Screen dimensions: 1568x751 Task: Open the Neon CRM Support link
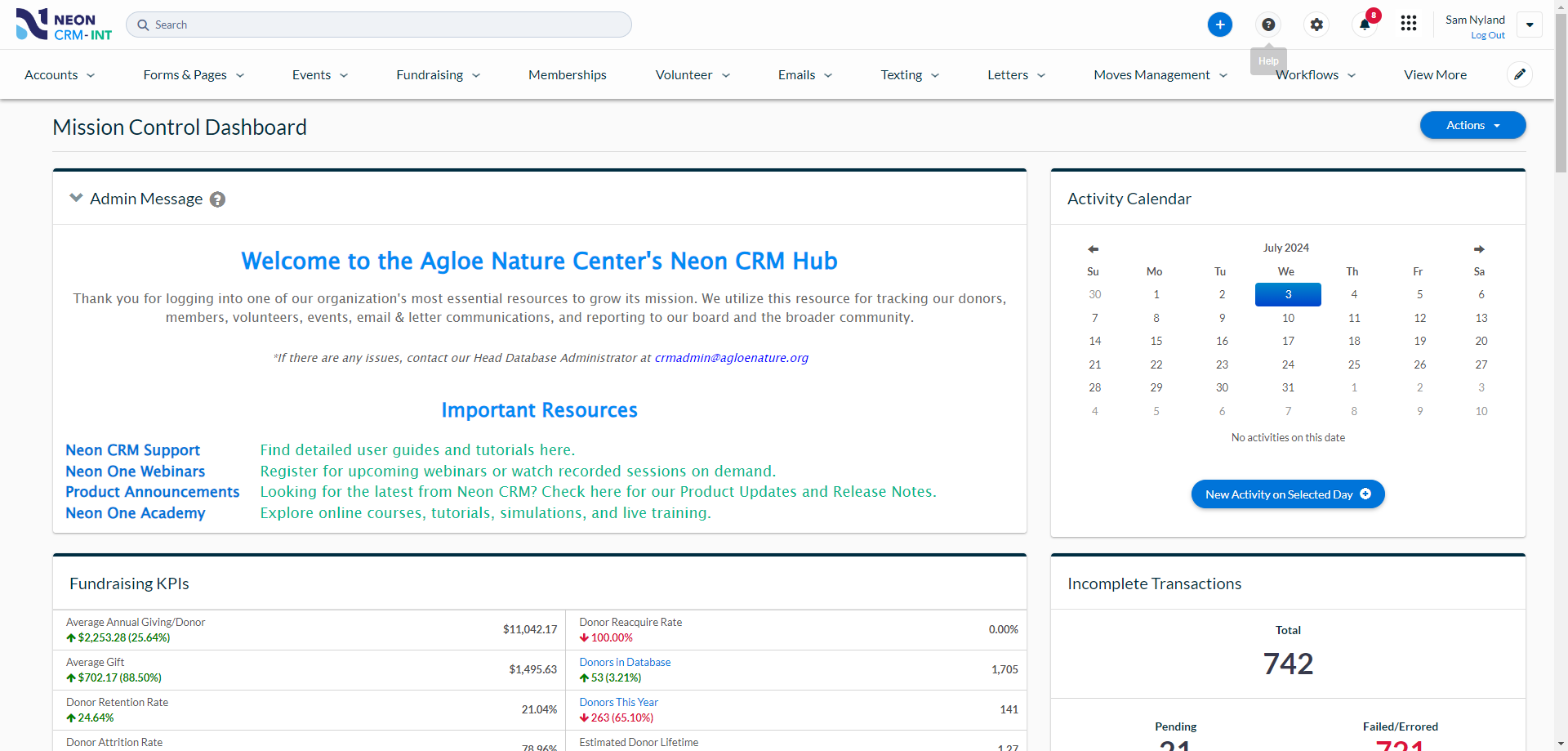point(132,450)
